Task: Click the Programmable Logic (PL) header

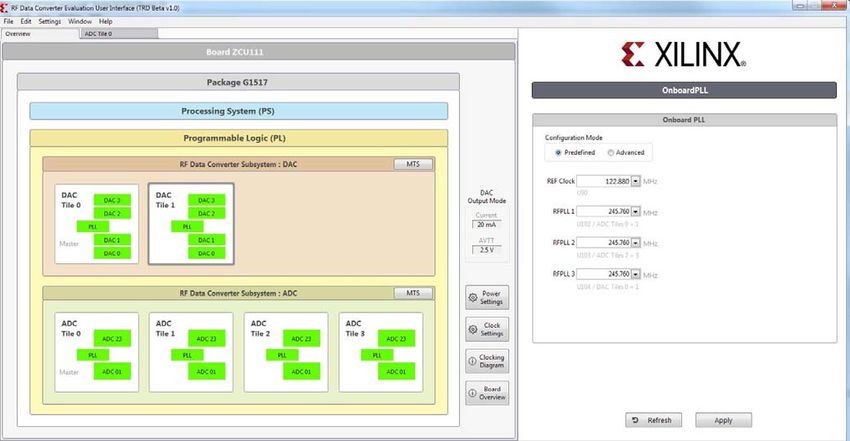Action: (x=239, y=138)
